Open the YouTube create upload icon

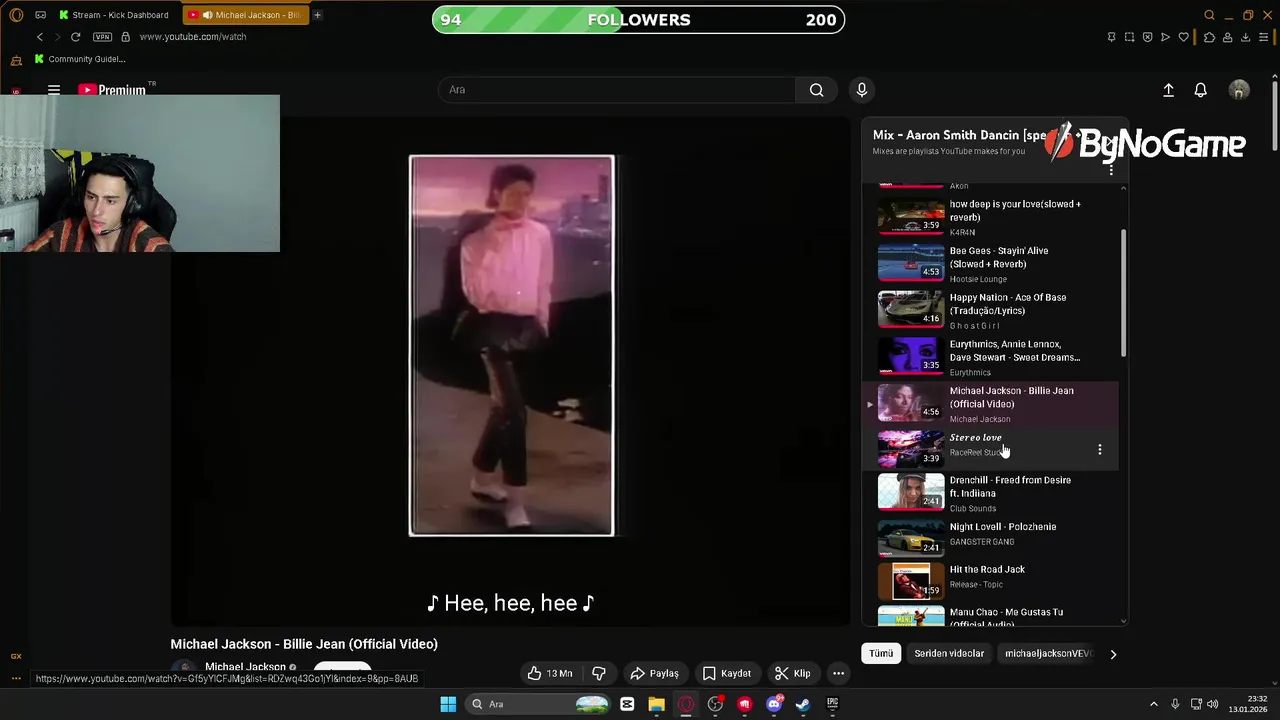[1168, 90]
